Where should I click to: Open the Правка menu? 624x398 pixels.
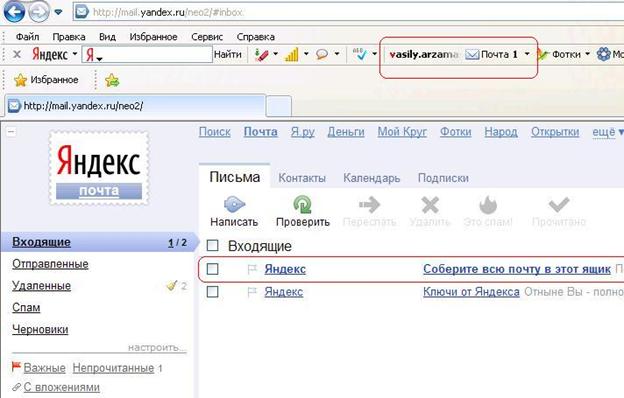click(x=69, y=37)
